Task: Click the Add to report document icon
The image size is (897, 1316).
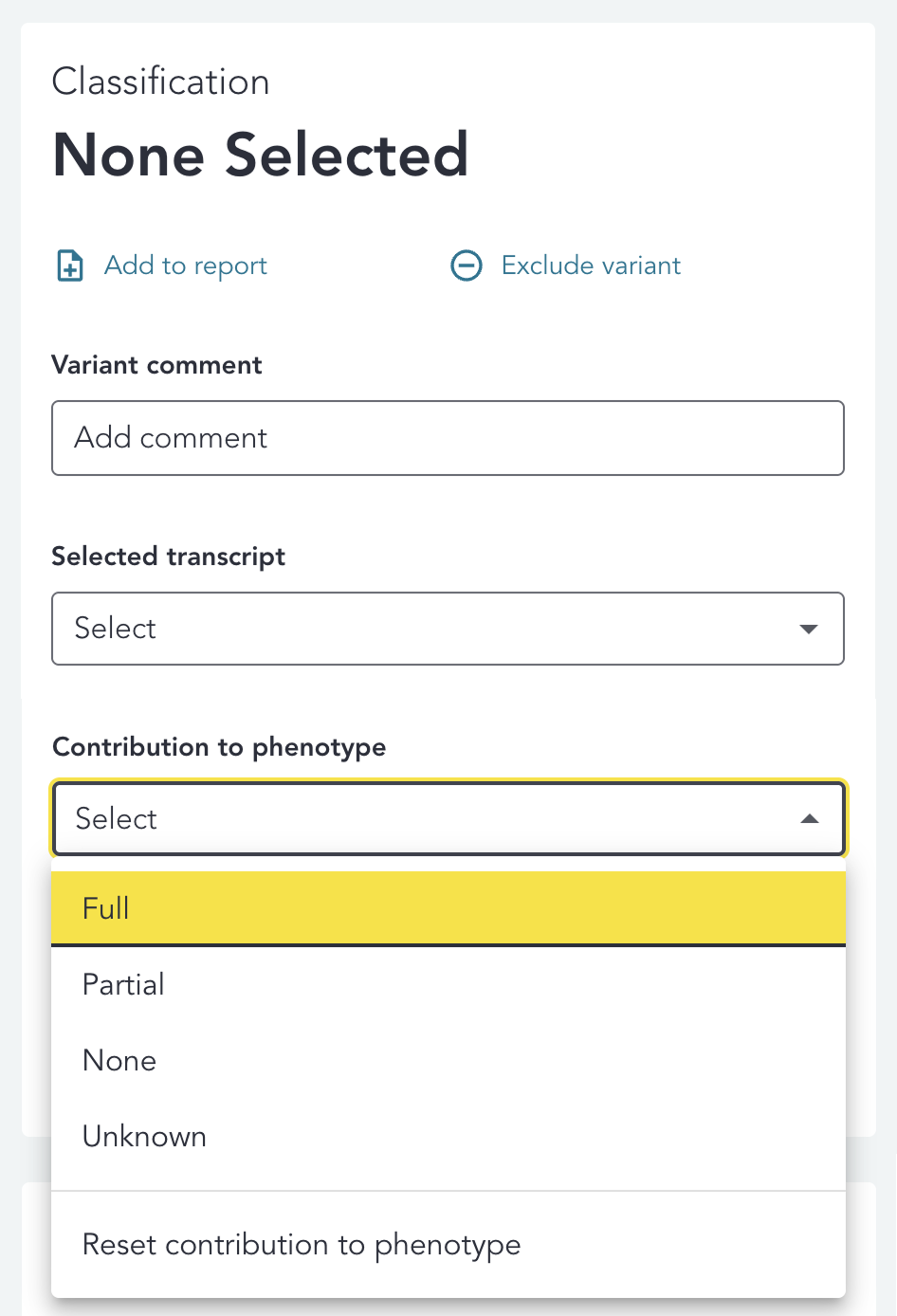Action: (70, 265)
